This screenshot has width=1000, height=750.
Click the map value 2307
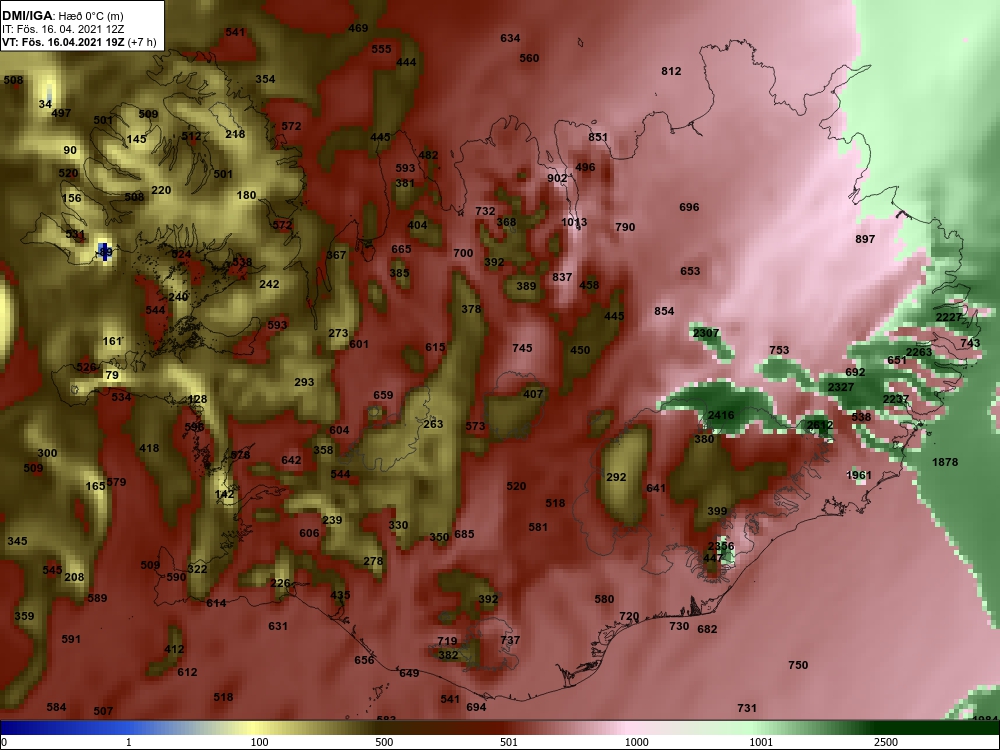705,333
